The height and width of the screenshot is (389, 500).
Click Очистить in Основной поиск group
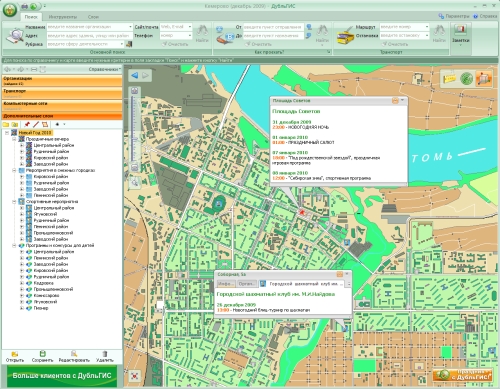pyautogui.click(x=175, y=44)
